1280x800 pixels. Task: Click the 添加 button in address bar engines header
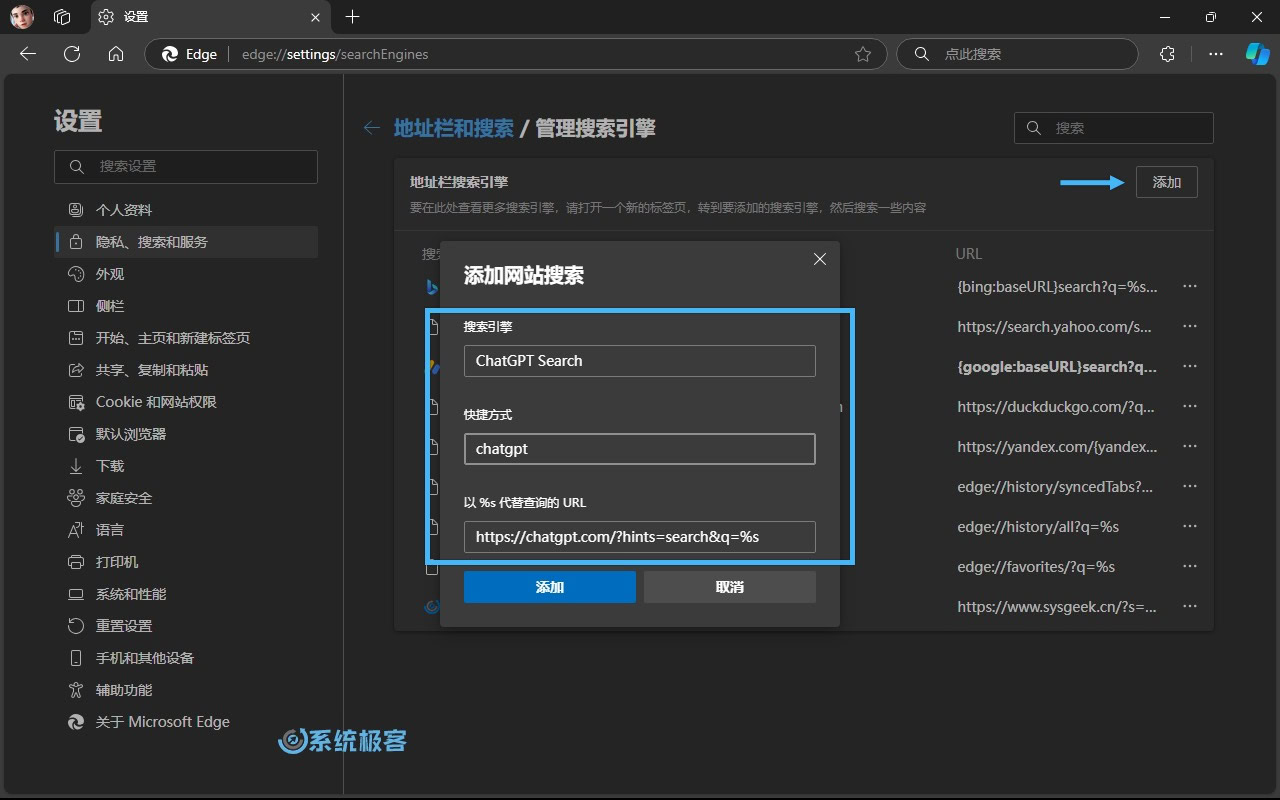[x=1166, y=182]
